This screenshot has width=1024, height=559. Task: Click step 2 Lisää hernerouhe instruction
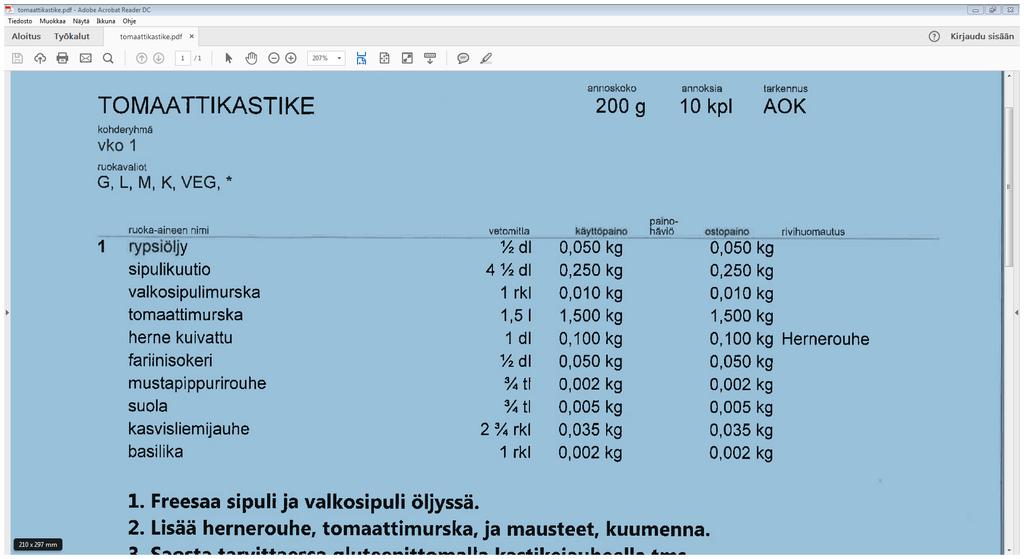(x=419, y=528)
